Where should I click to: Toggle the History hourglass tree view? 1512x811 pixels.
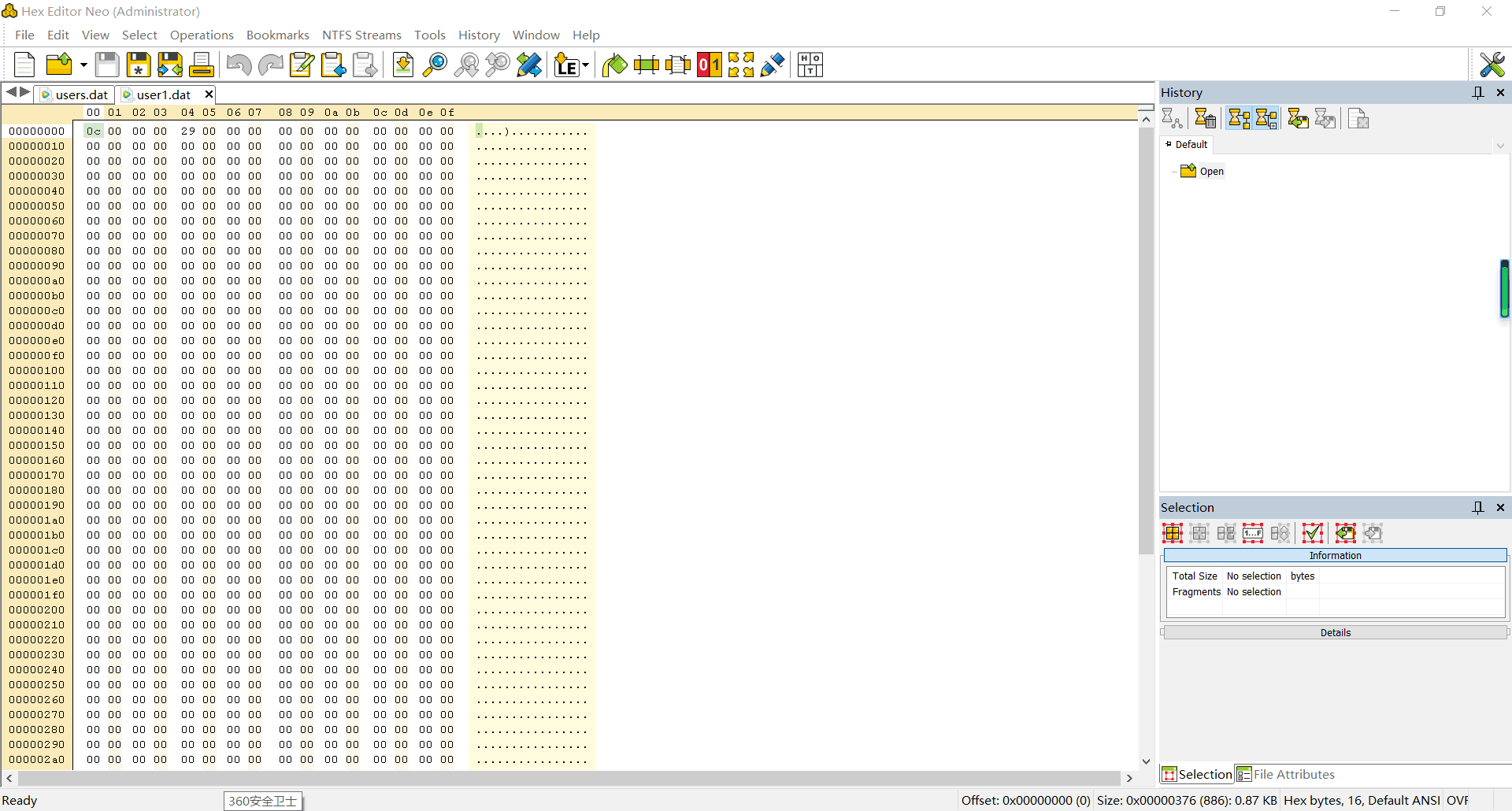(1240, 119)
